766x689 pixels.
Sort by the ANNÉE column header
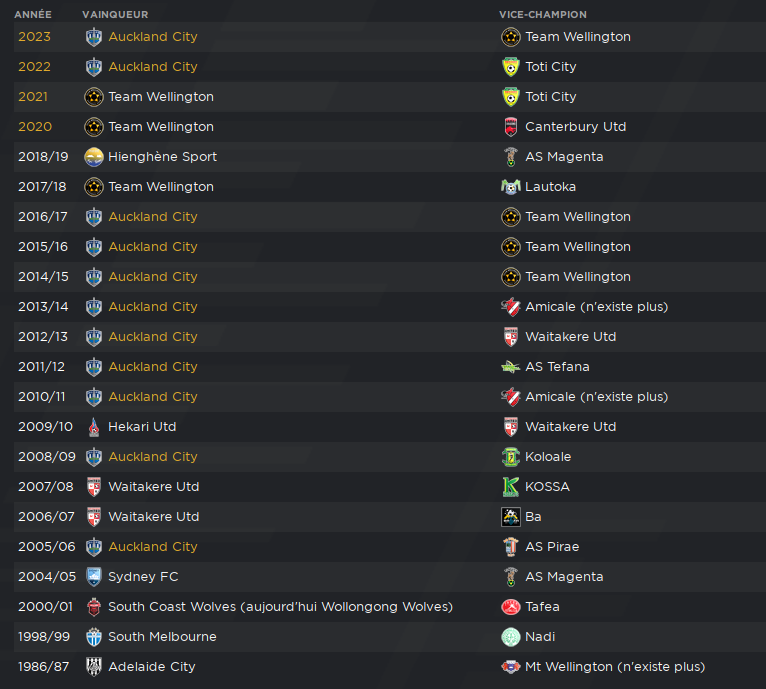click(x=33, y=15)
